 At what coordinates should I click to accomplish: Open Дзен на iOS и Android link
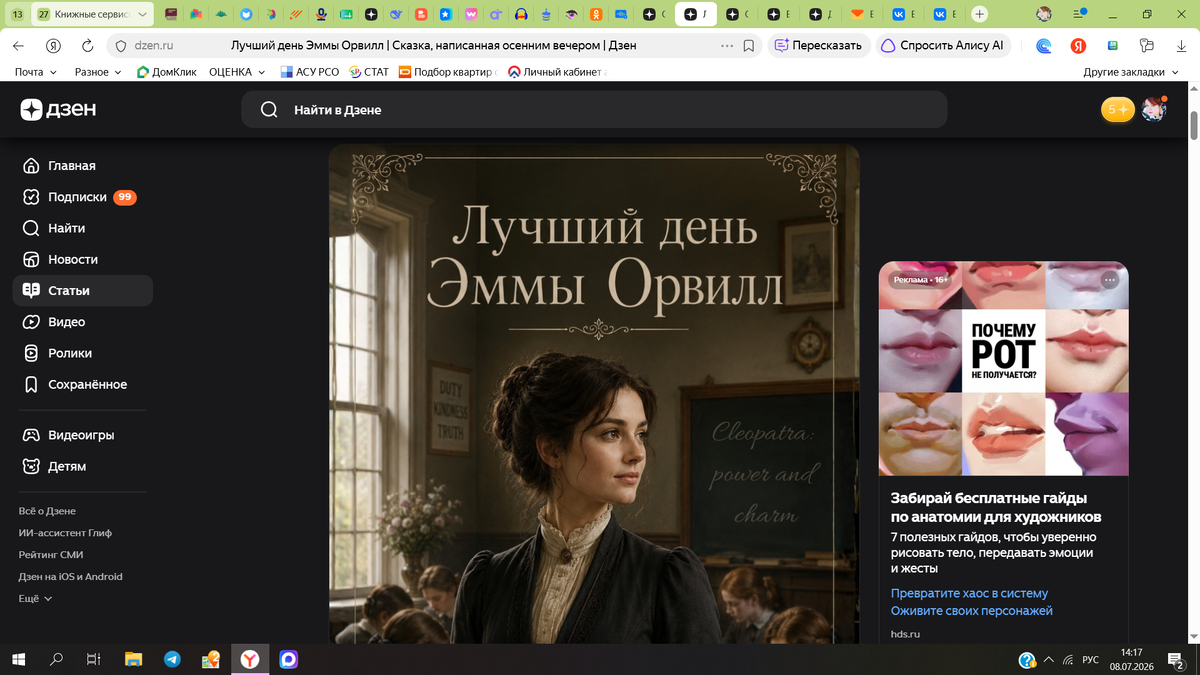point(71,577)
